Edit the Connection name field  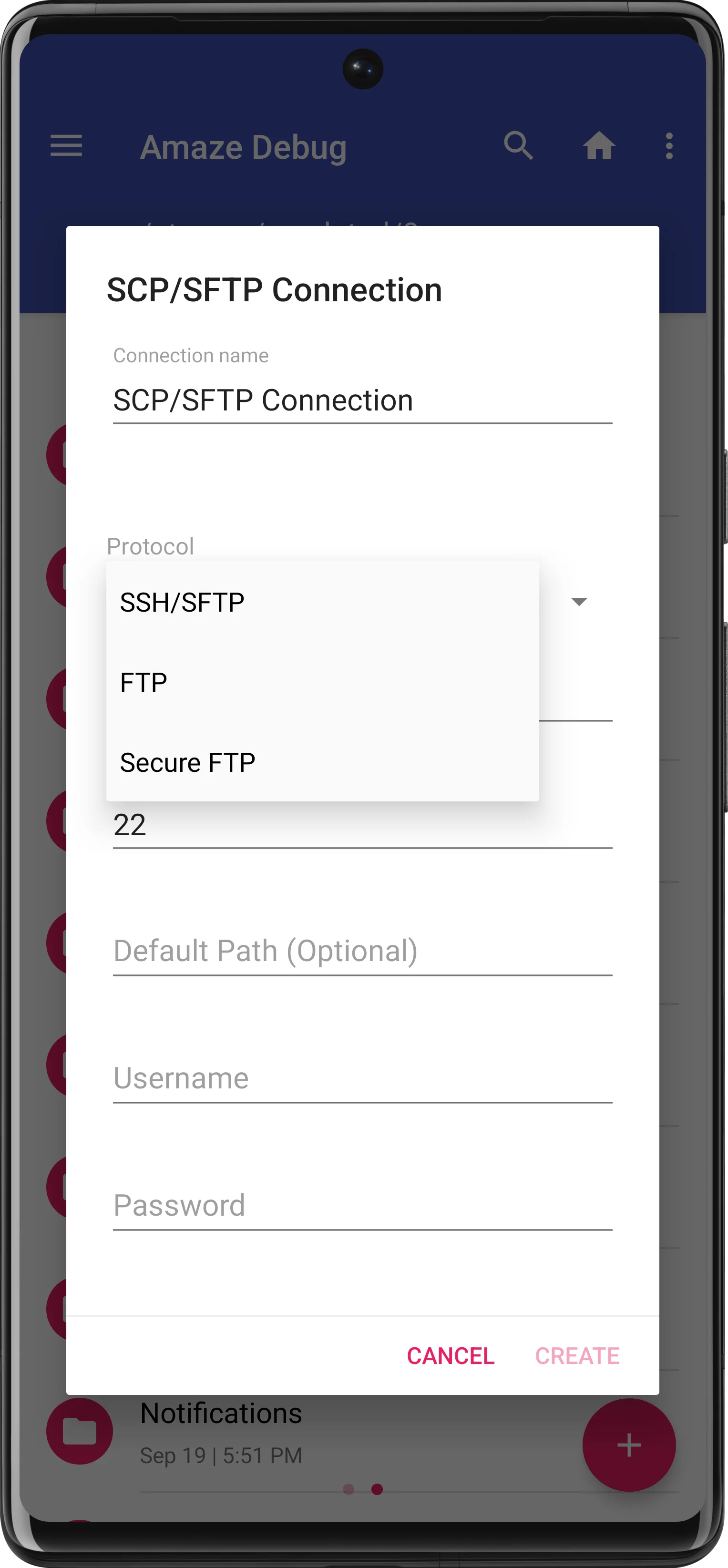click(362, 400)
